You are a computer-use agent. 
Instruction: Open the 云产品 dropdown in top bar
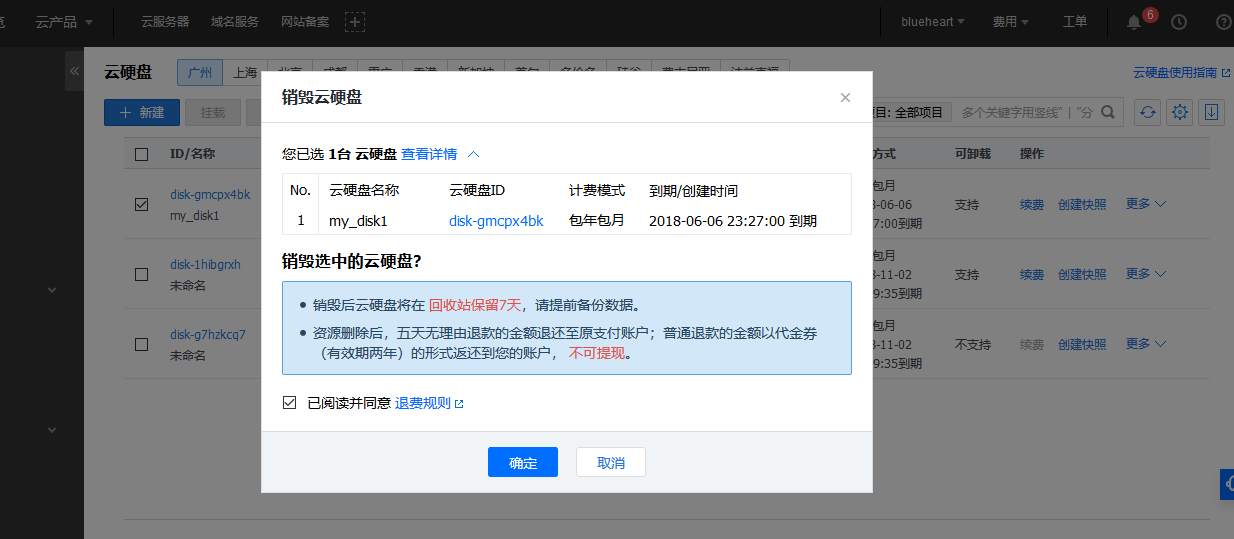64,22
